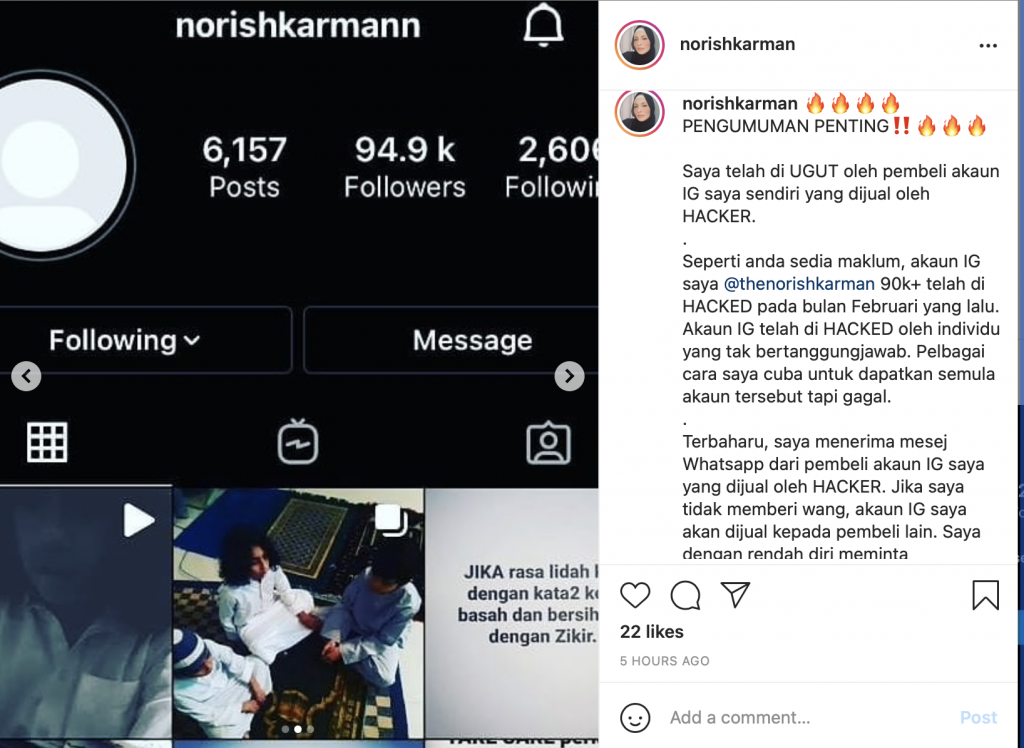
Task: Open the three-dot more options menu
Action: click(x=988, y=46)
